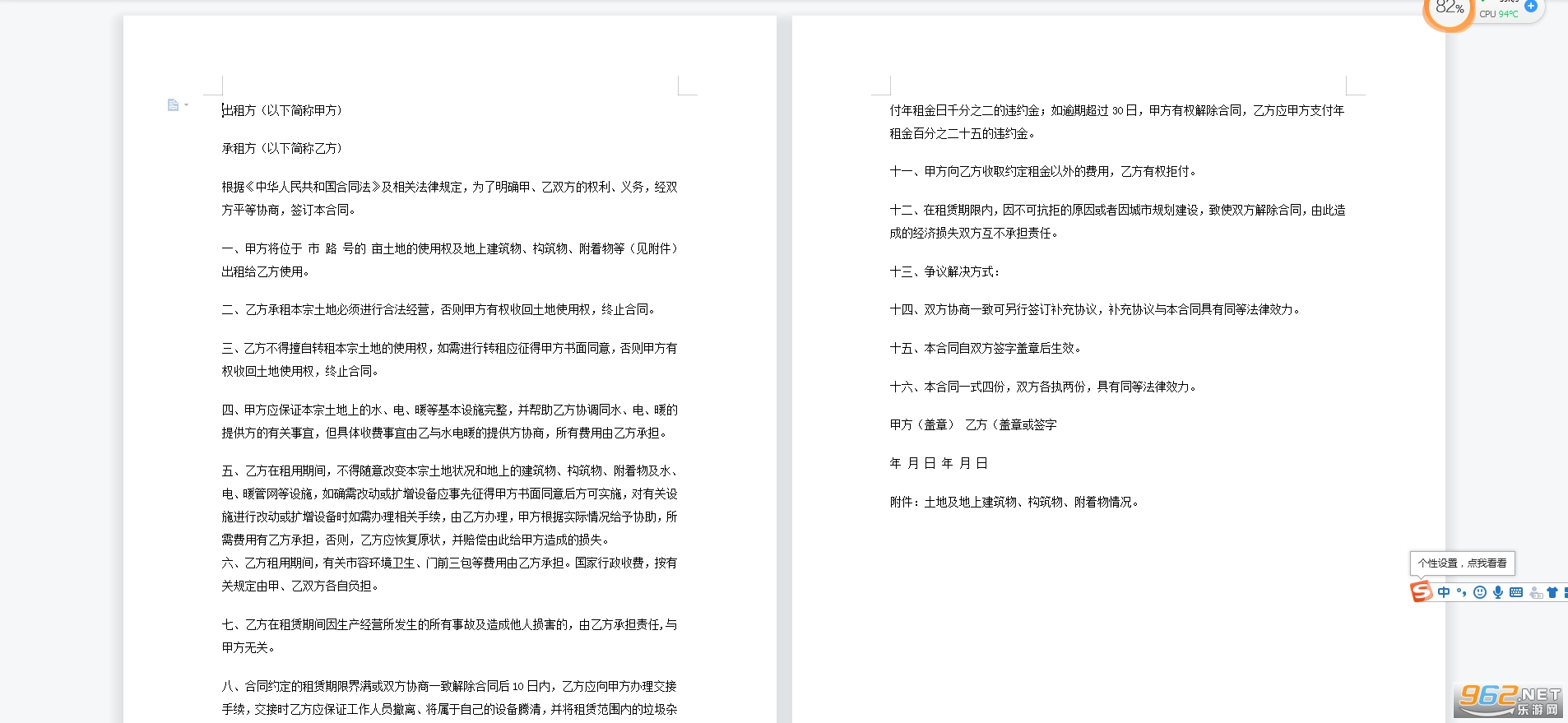
Task: Click clause '八、合同约定的租赁期限界满'
Action: pyautogui.click(x=449, y=686)
